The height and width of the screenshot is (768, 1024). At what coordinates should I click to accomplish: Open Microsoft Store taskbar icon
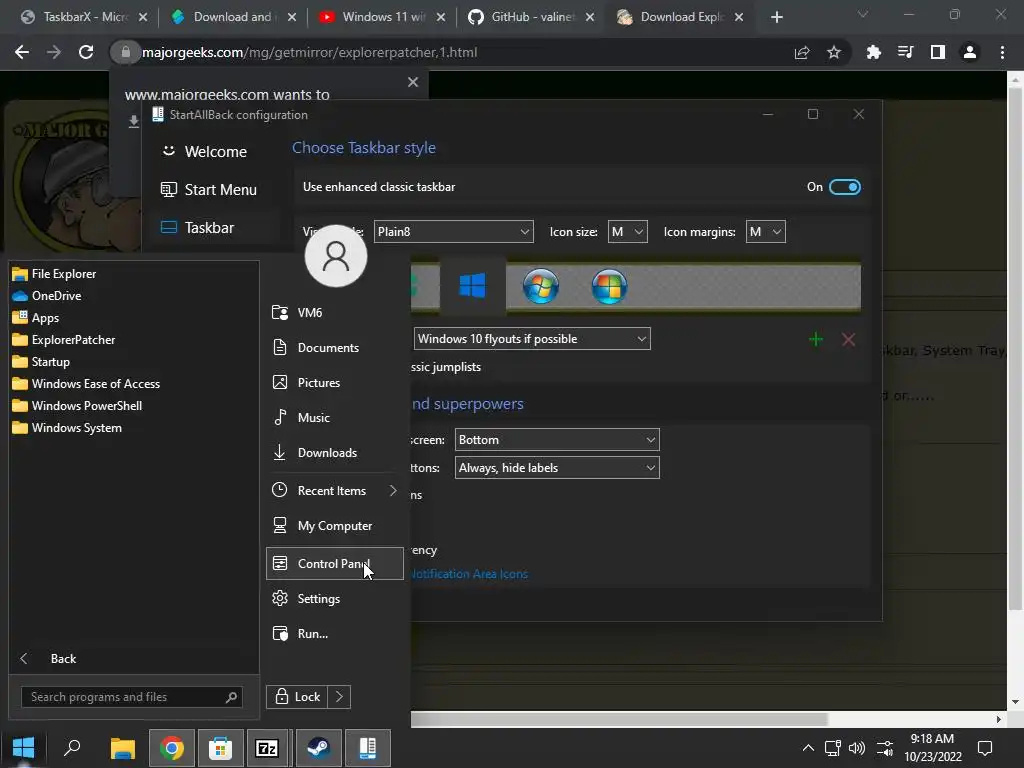click(220, 748)
